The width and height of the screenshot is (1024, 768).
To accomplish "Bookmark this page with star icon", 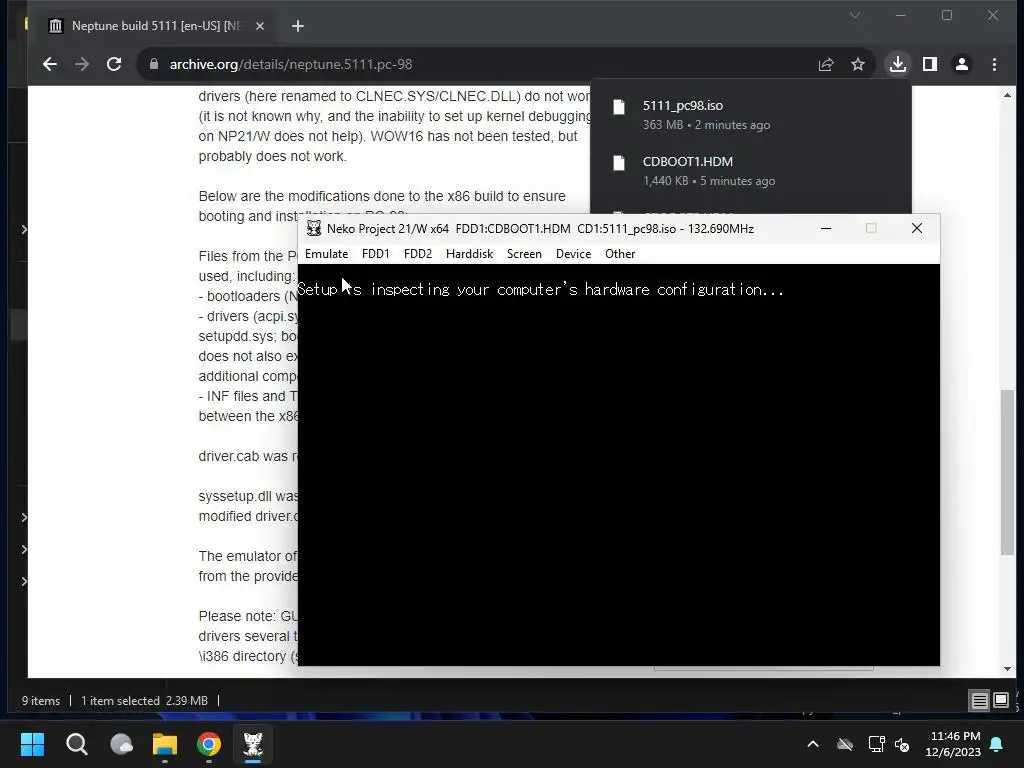I will coord(858,64).
